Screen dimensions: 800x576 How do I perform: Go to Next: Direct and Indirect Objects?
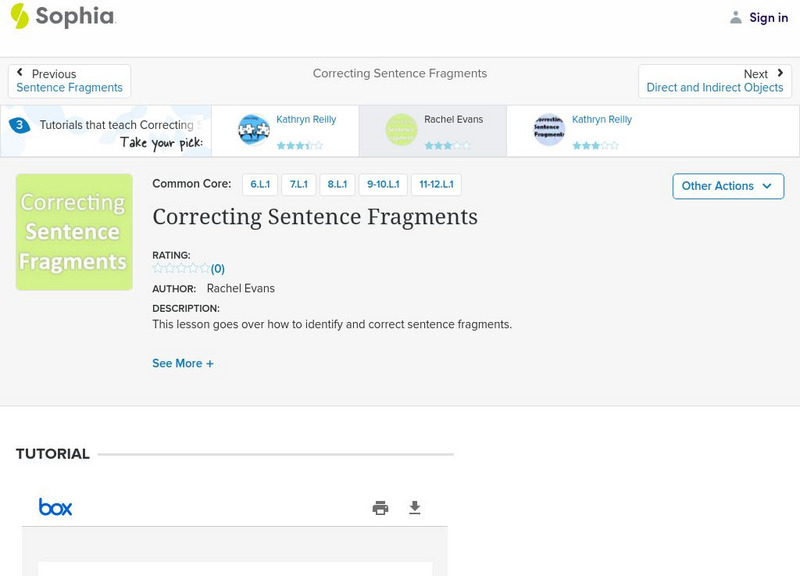click(715, 81)
